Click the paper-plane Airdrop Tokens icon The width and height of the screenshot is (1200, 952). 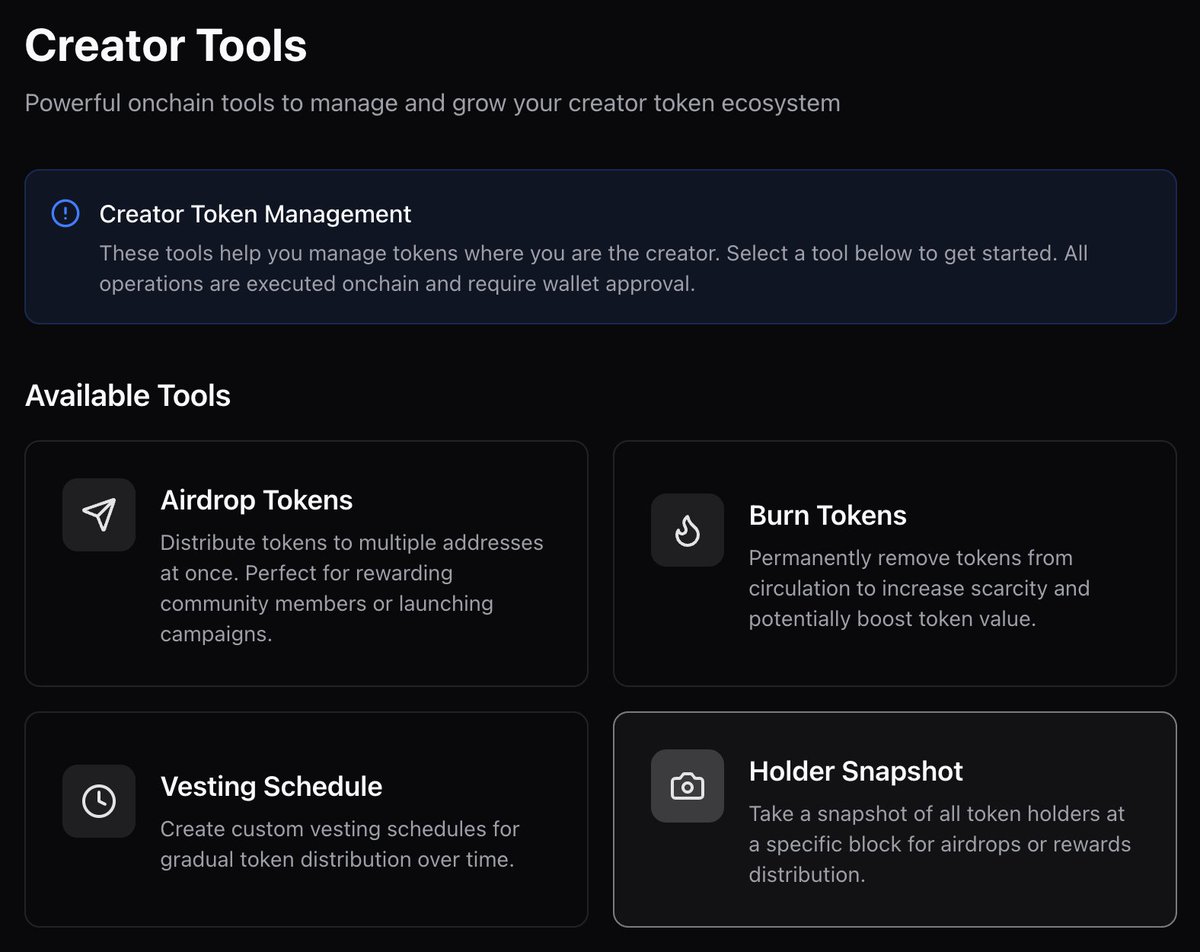[x=98, y=514]
